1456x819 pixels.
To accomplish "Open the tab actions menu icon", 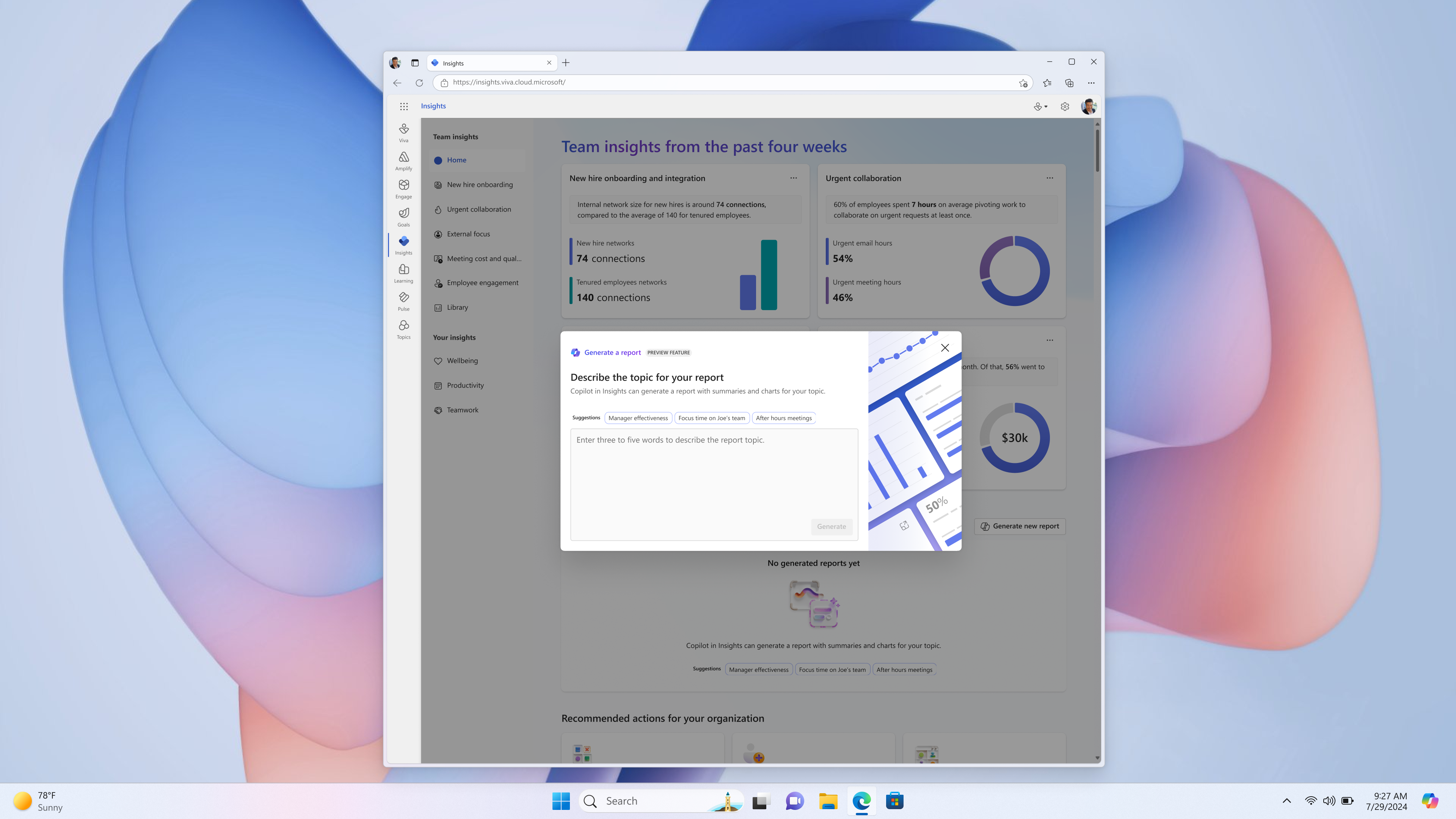I will pyautogui.click(x=415, y=63).
